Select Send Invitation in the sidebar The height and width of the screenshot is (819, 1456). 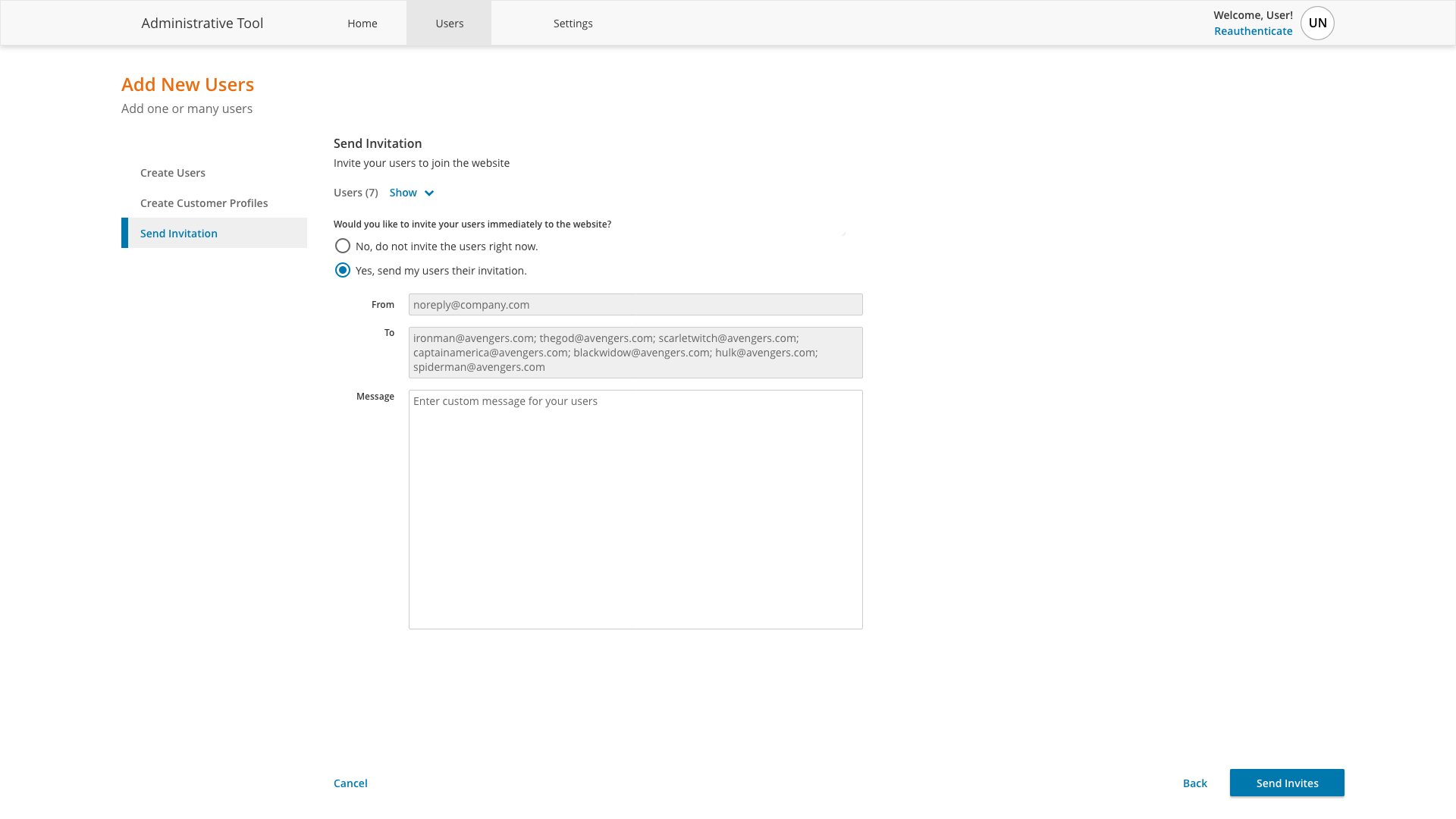[179, 233]
